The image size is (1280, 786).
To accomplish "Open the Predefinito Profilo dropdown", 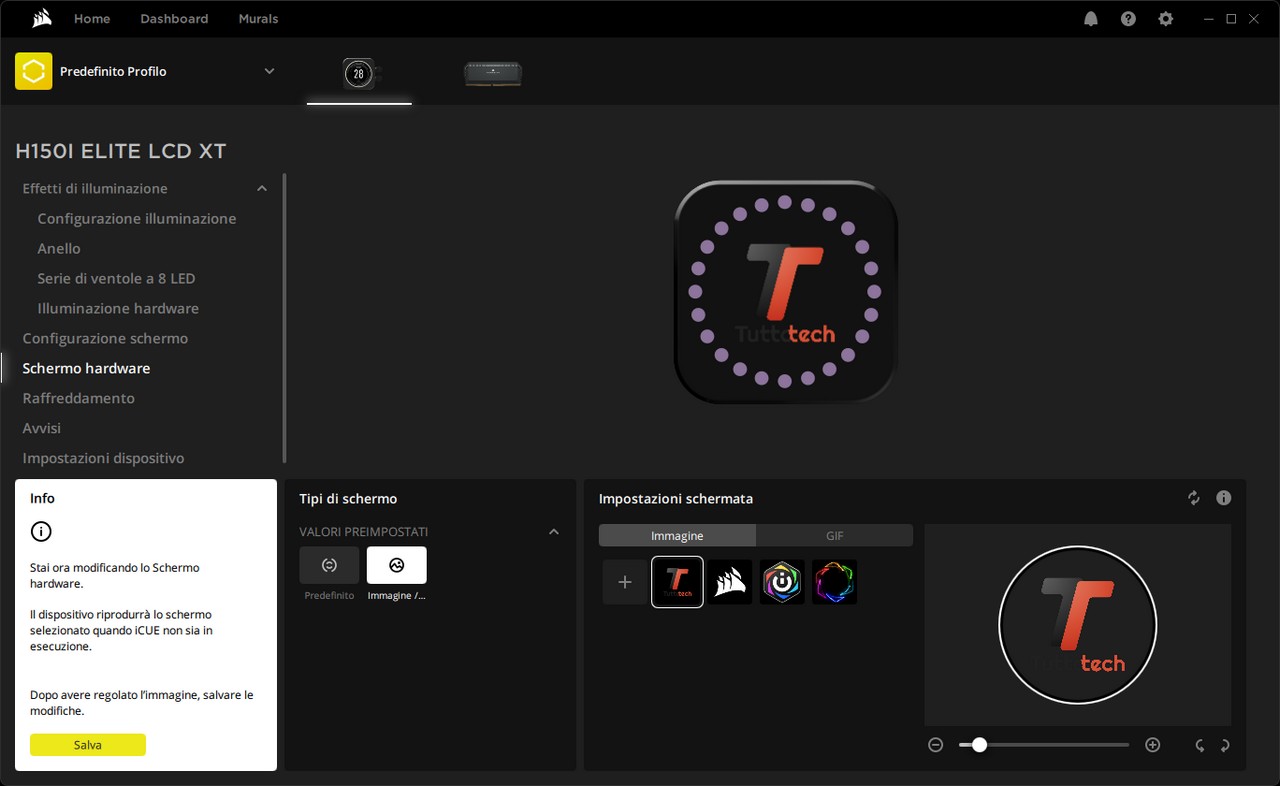I will 269,71.
